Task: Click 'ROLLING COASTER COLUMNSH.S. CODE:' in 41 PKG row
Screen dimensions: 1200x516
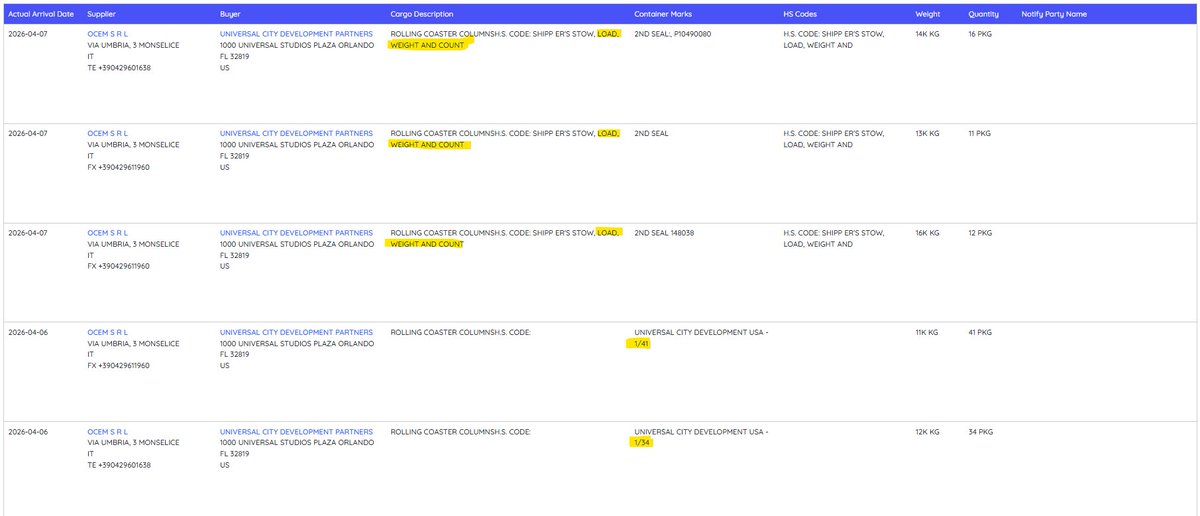Action: click(460, 332)
